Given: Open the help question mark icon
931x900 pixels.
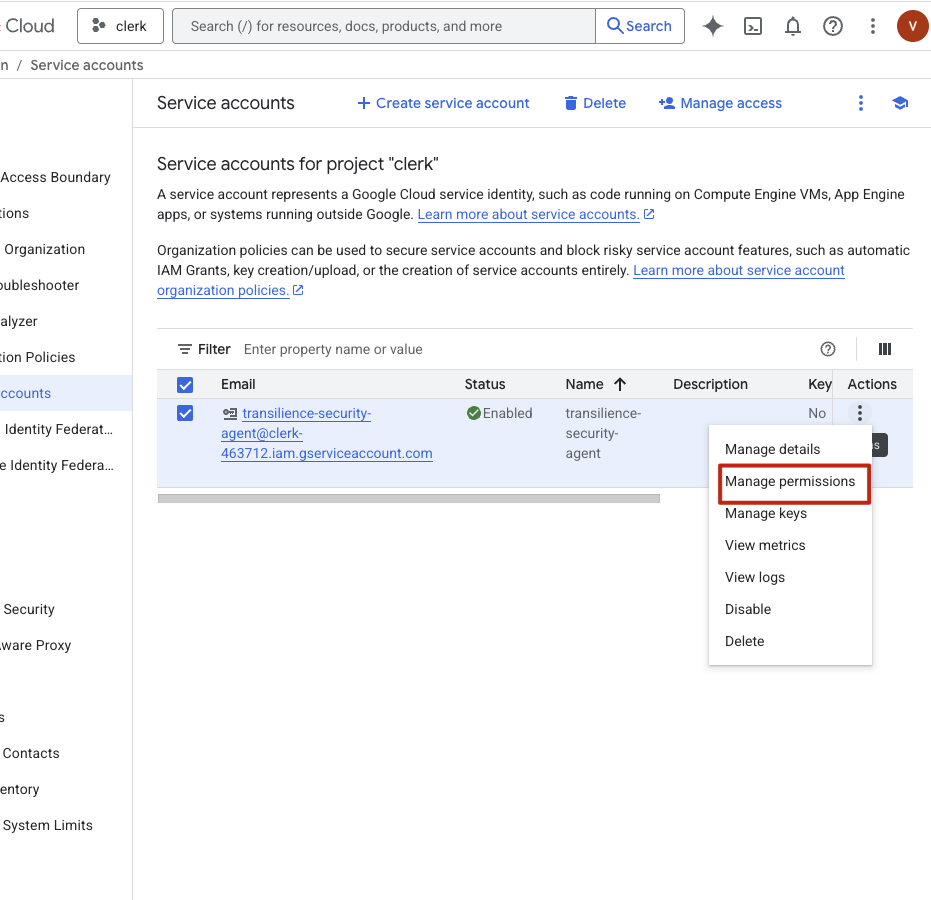Looking at the screenshot, I should click(832, 26).
